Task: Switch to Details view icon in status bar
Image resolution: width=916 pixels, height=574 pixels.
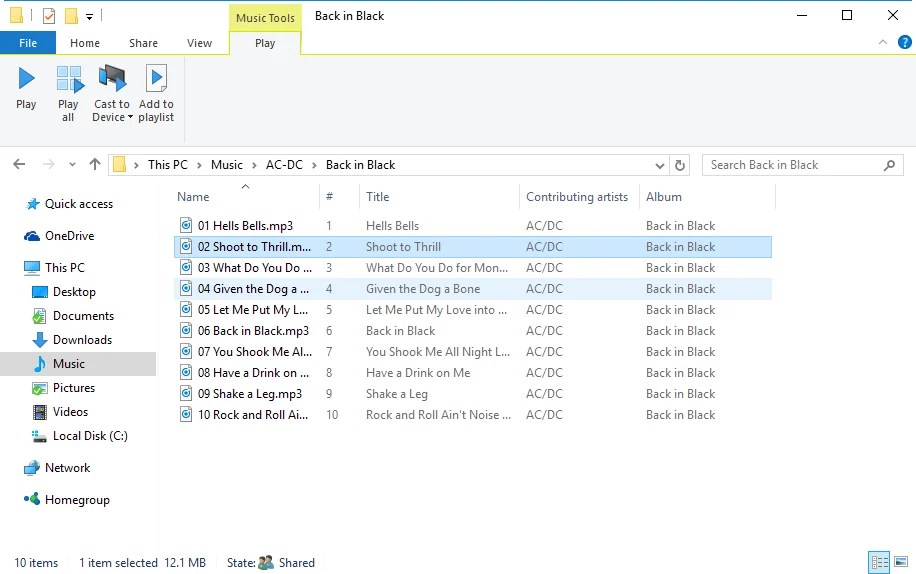Action: click(x=879, y=562)
